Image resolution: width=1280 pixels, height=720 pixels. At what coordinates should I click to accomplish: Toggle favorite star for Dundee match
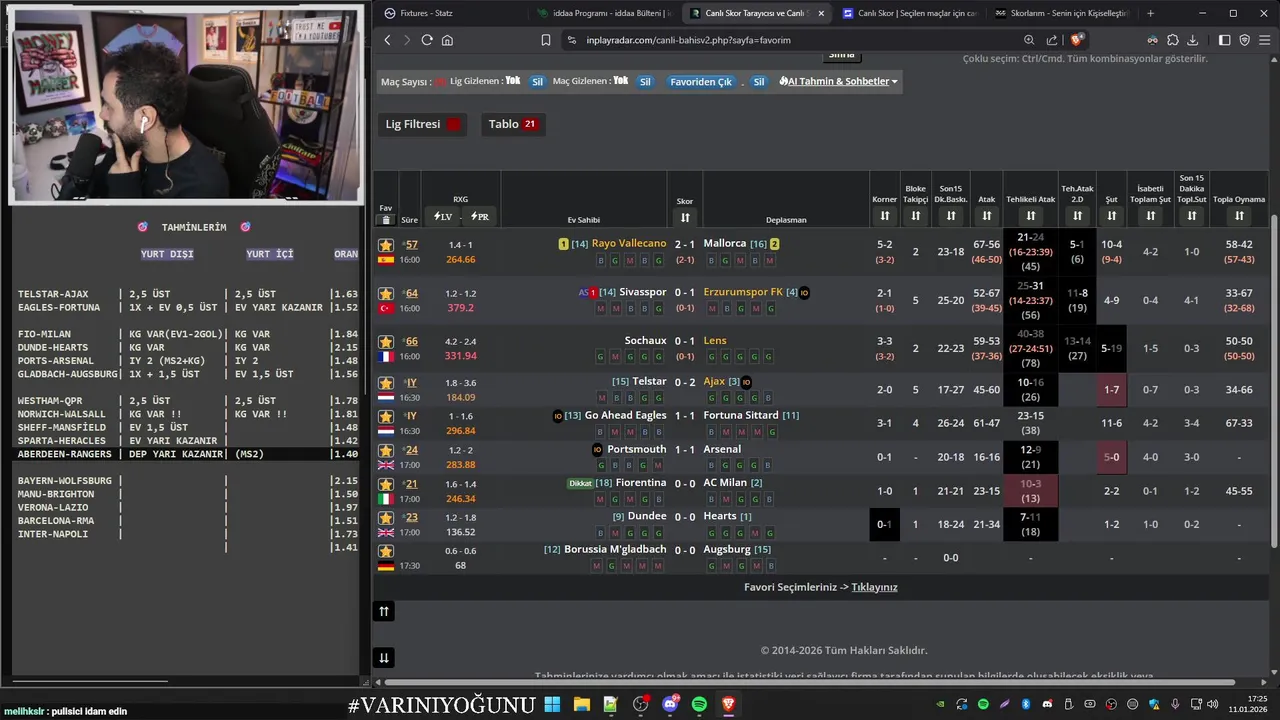coord(386,518)
